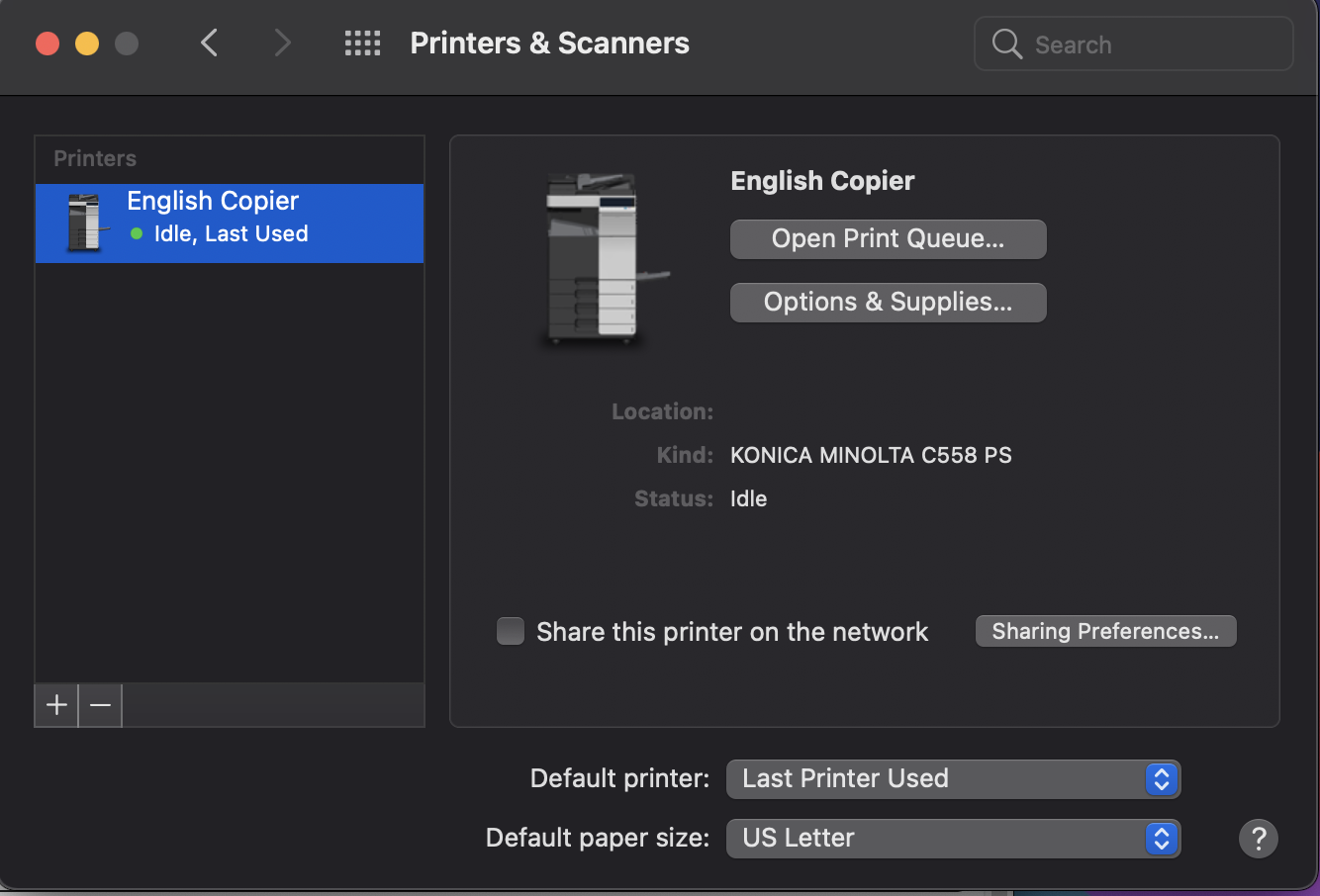1320x896 pixels.
Task: Click the add printer plus button
Action: click(x=56, y=705)
